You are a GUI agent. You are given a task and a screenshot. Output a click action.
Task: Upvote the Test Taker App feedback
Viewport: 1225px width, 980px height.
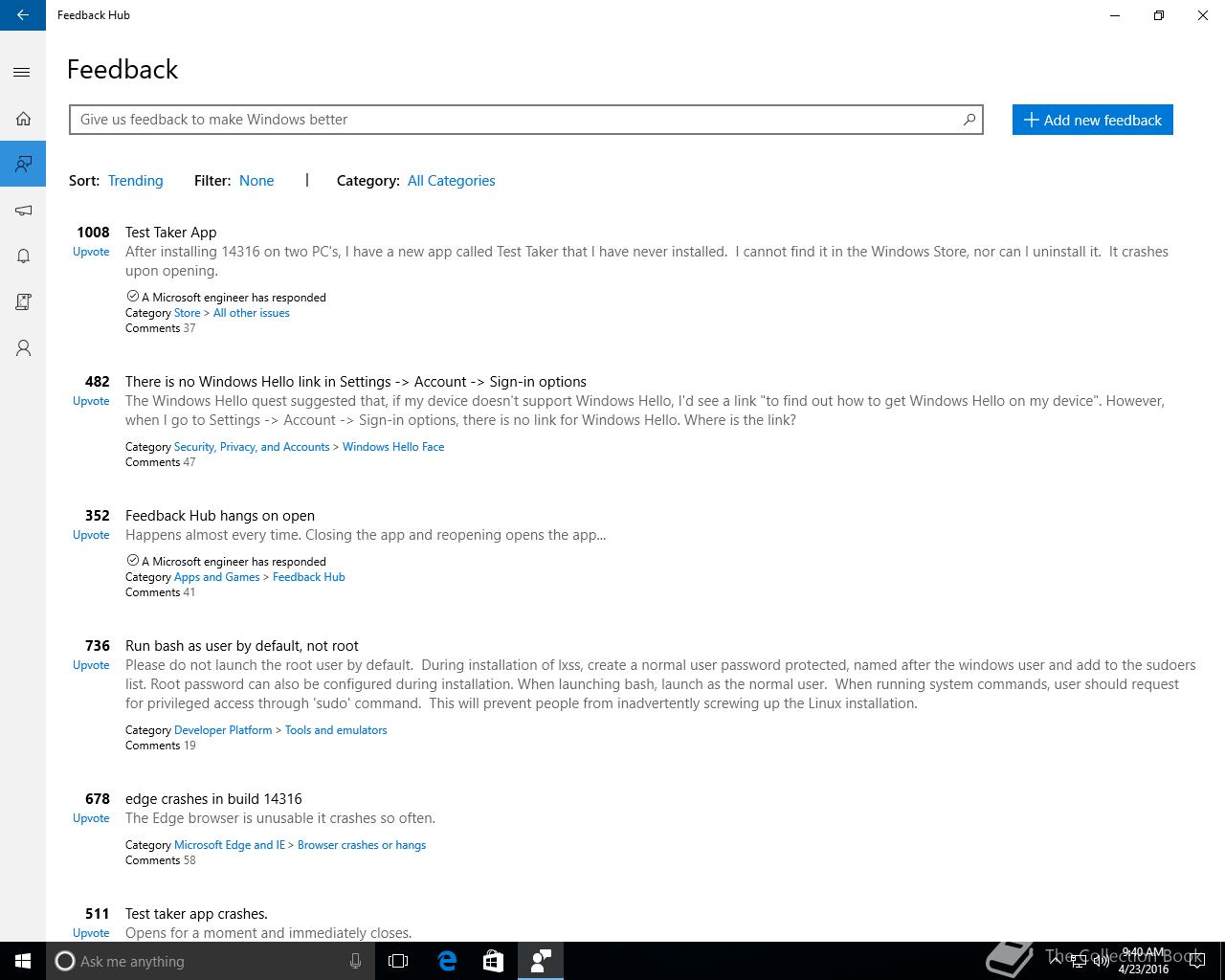tap(91, 252)
